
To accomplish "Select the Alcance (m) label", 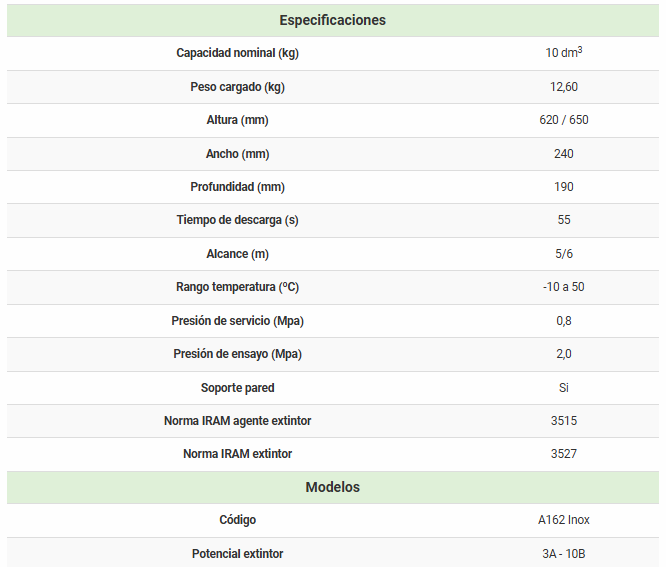I will click(237, 254).
